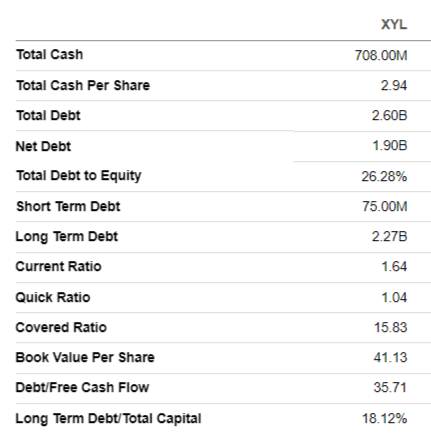Click the 1.90B net debt value
The height and width of the screenshot is (441, 431).
[x=390, y=146]
